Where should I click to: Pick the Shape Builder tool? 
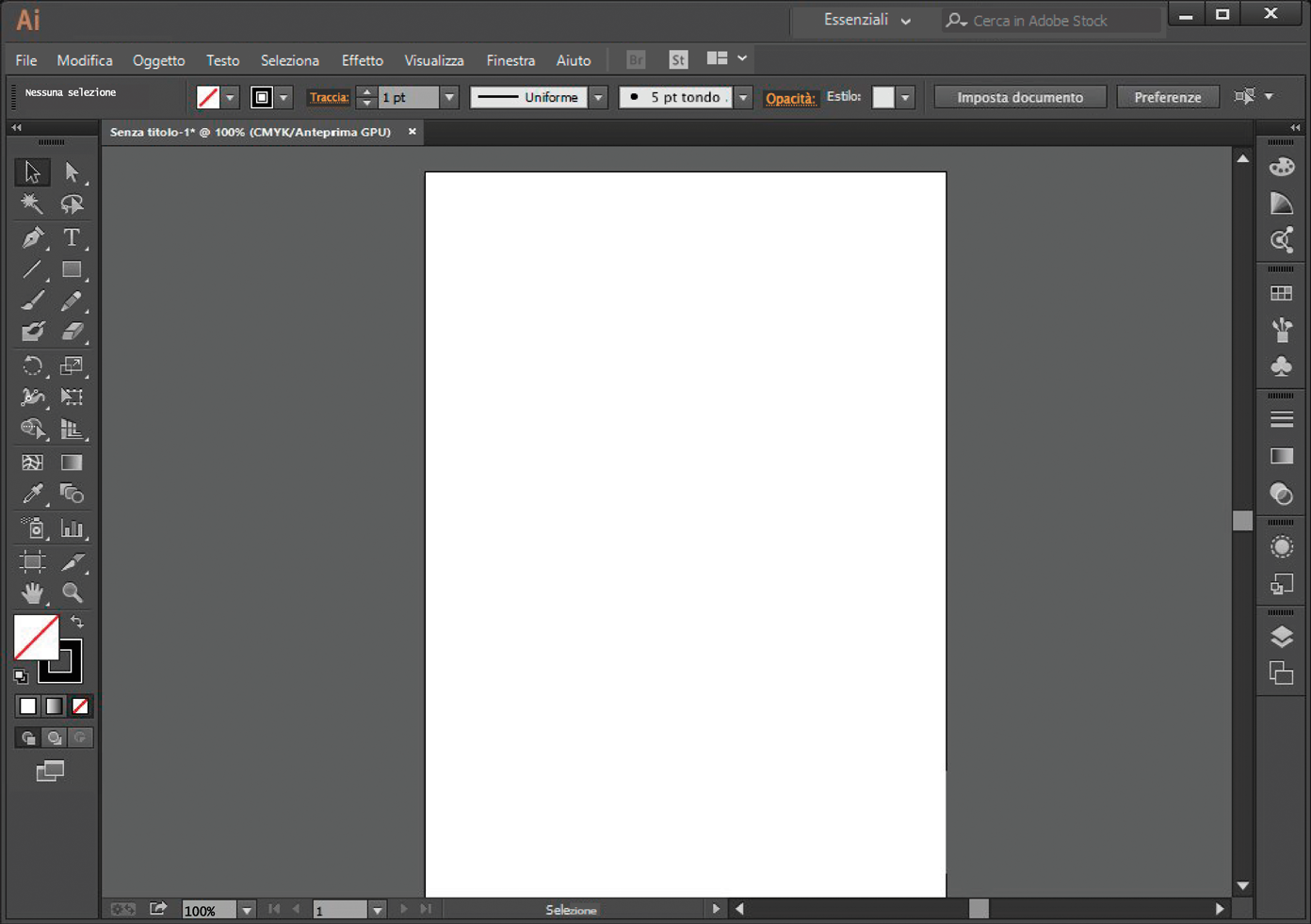[32, 429]
